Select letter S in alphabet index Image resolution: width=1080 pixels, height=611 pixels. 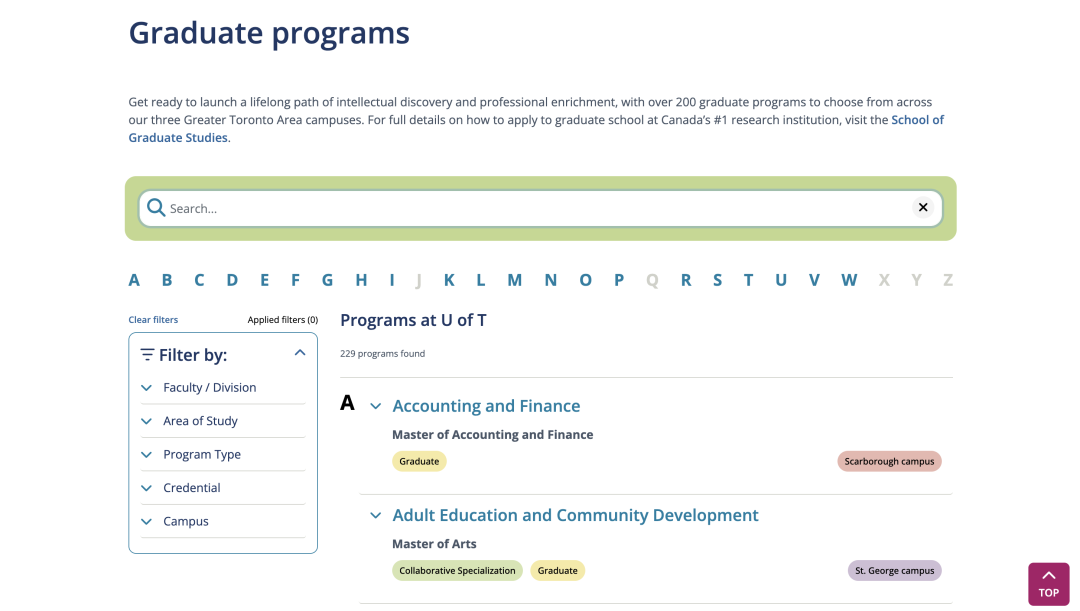click(x=717, y=280)
